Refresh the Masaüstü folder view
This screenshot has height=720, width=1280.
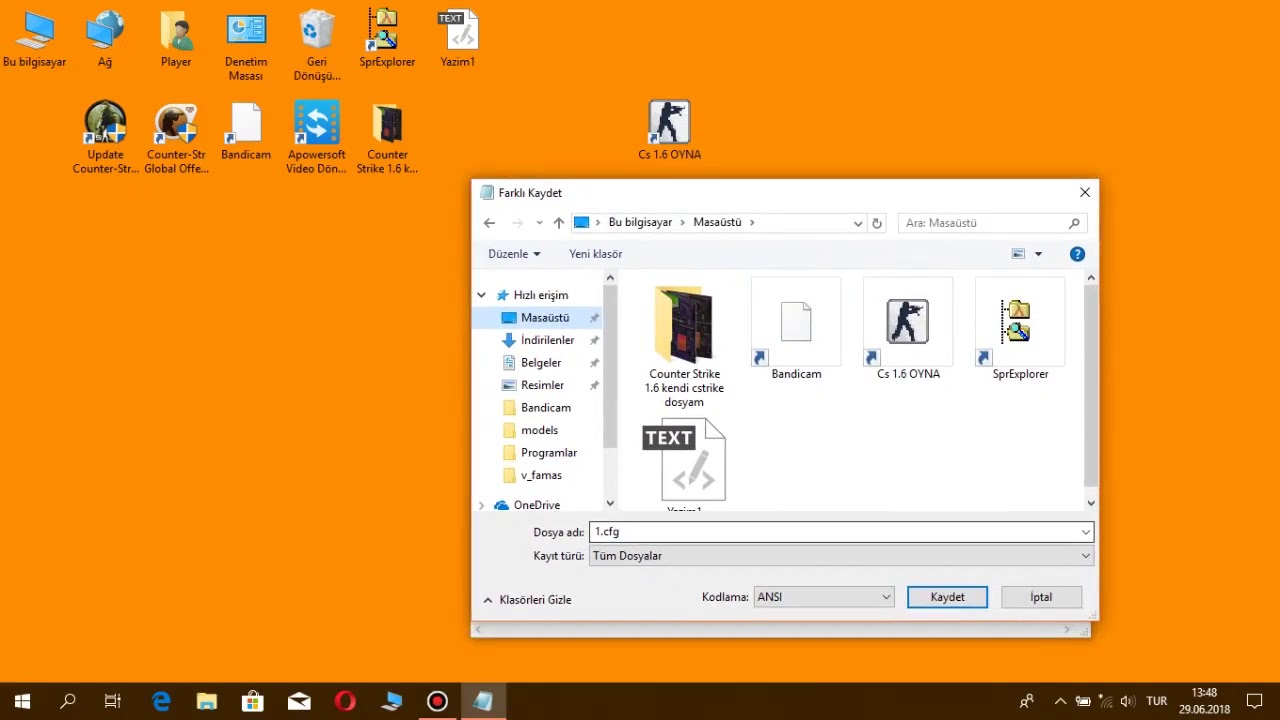point(877,223)
